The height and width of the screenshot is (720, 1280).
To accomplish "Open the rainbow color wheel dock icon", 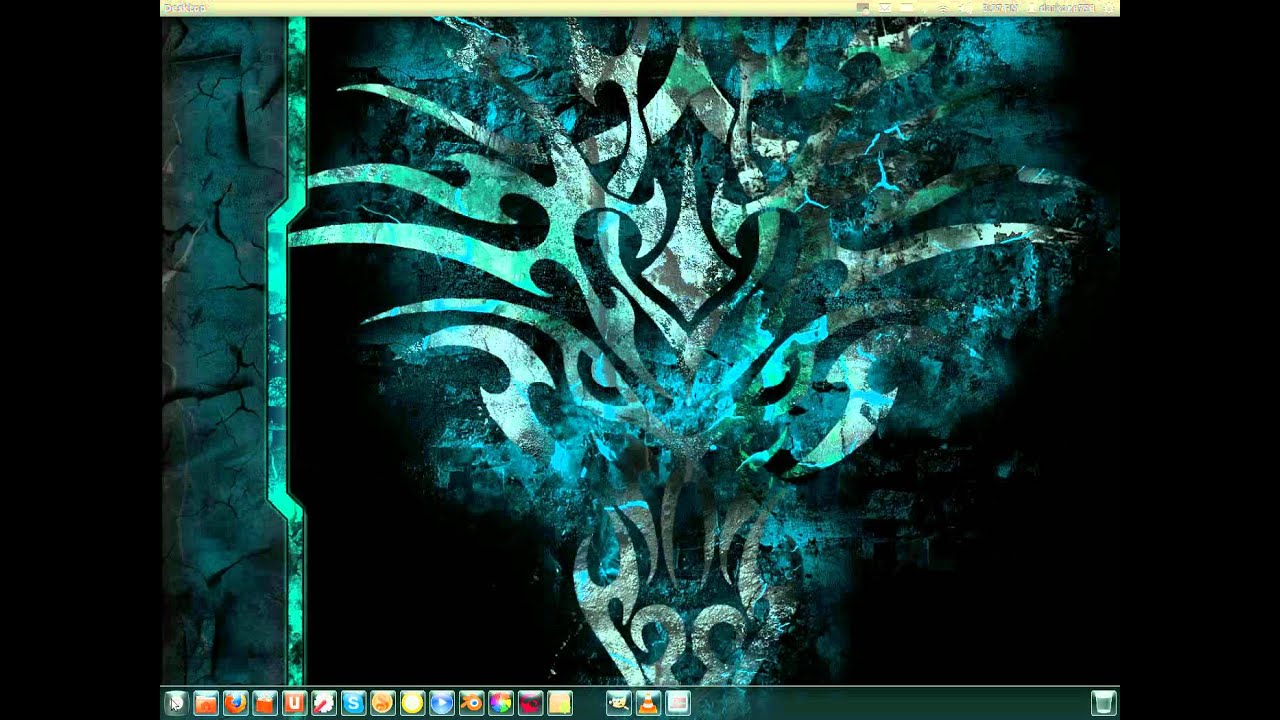I will (x=500, y=703).
